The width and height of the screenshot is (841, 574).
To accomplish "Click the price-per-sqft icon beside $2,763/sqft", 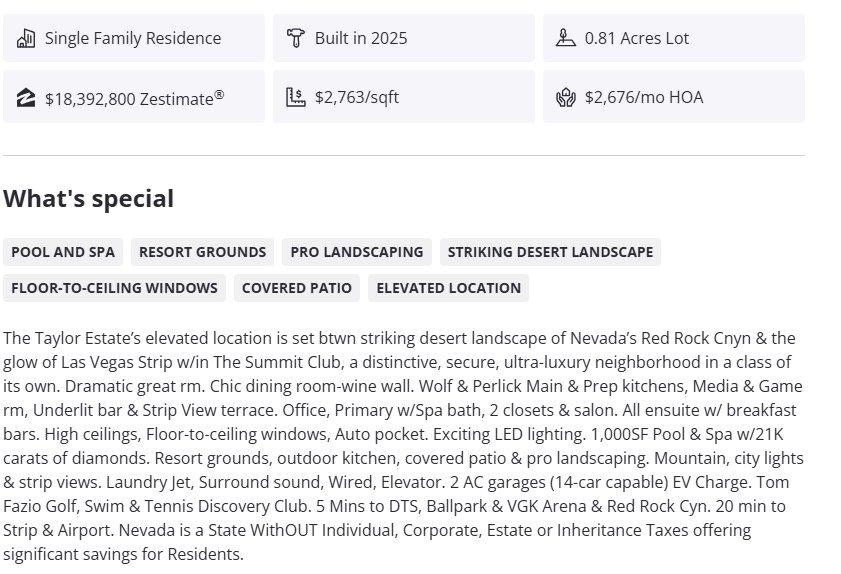I will tap(295, 97).
